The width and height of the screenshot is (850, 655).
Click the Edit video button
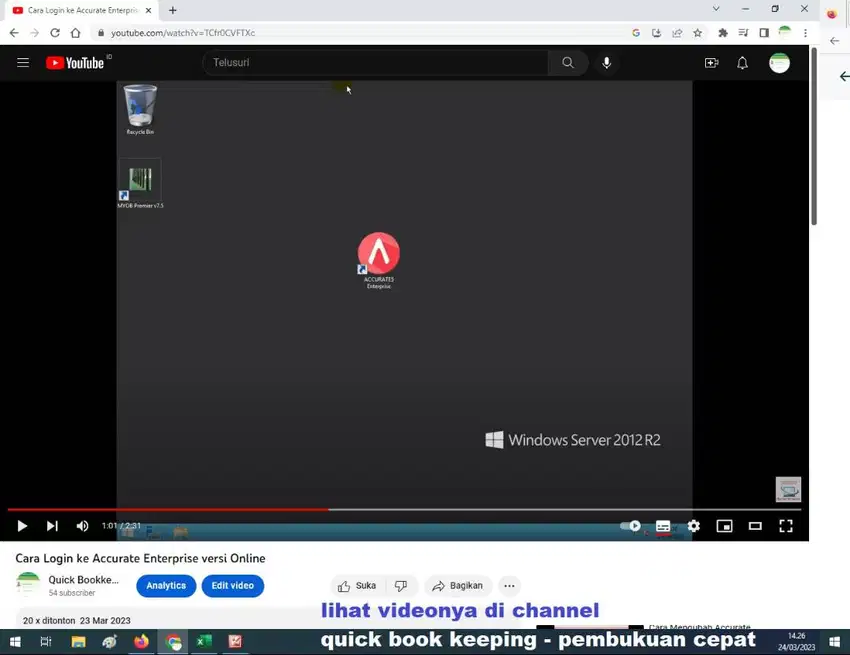(233, 586)
